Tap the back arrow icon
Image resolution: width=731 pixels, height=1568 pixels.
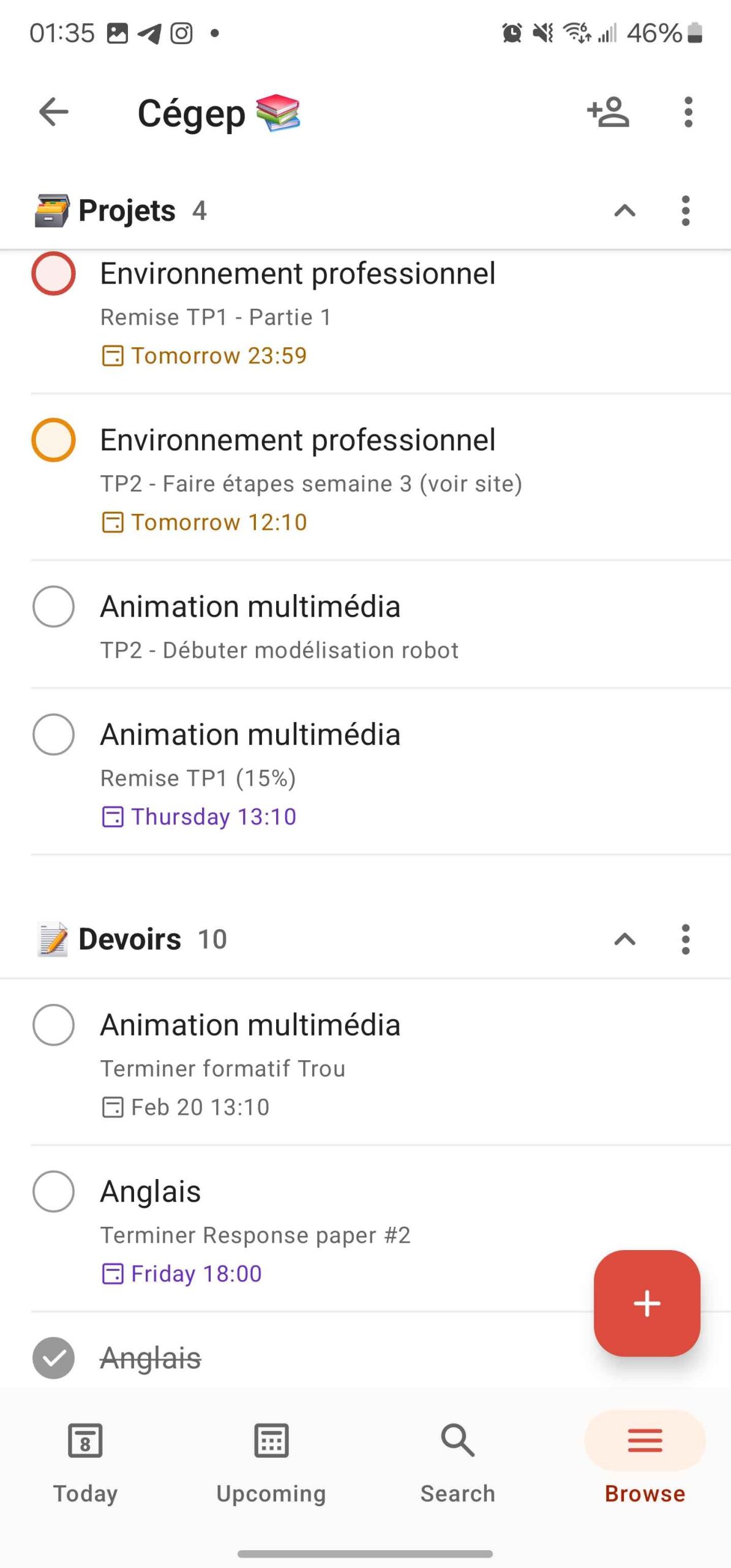(54, 112)
